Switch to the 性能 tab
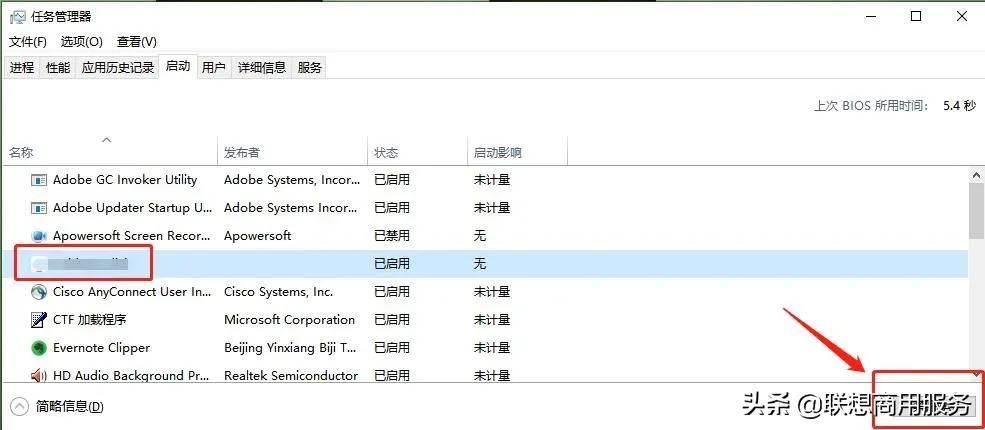This screenshot has height=430, width=985. 58,68
